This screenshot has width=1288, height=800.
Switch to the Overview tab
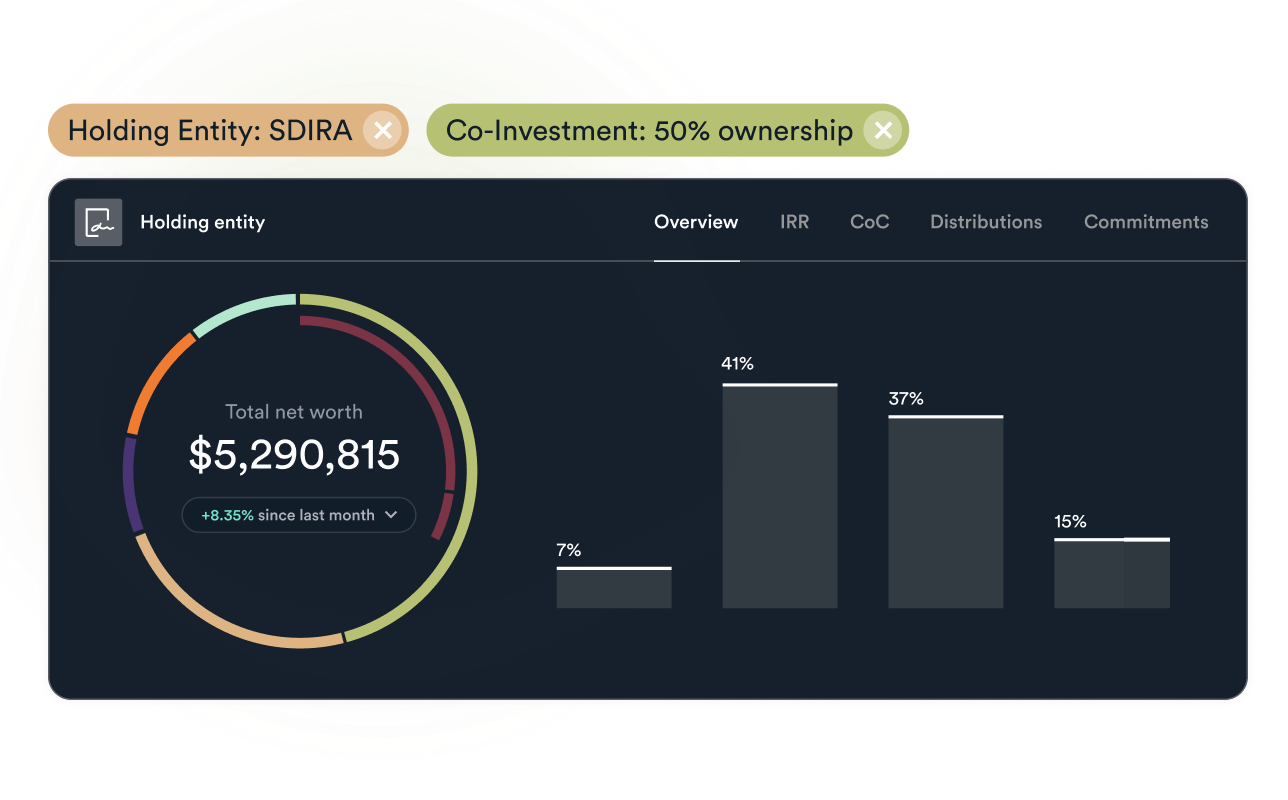(696, 222)
